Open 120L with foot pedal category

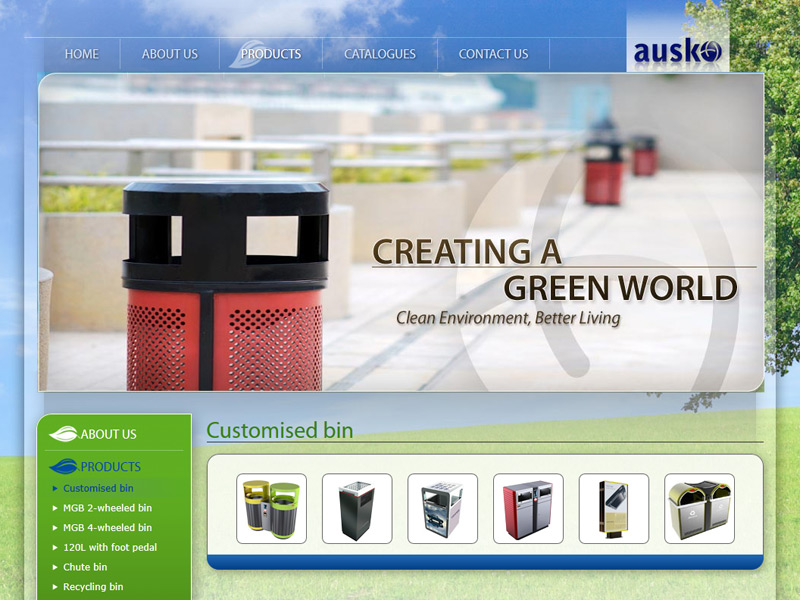[x=110, y=547]
